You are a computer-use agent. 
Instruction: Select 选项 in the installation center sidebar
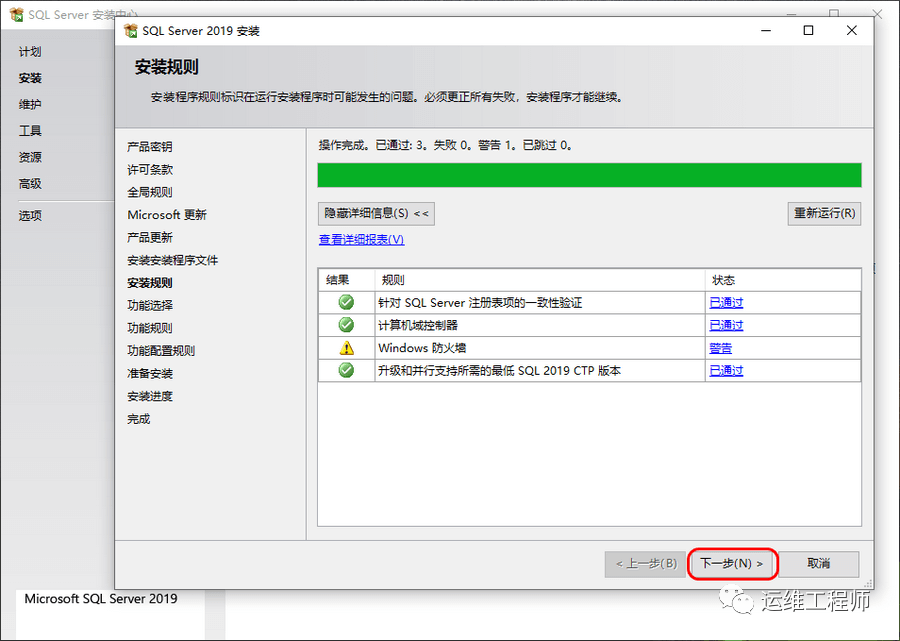point(30,216)
